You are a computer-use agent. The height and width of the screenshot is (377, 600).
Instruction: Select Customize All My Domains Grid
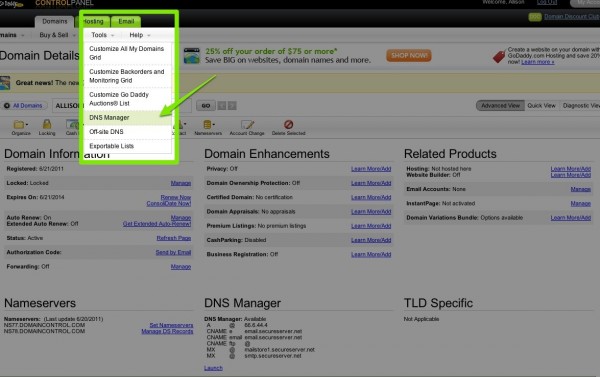point(127,53)
